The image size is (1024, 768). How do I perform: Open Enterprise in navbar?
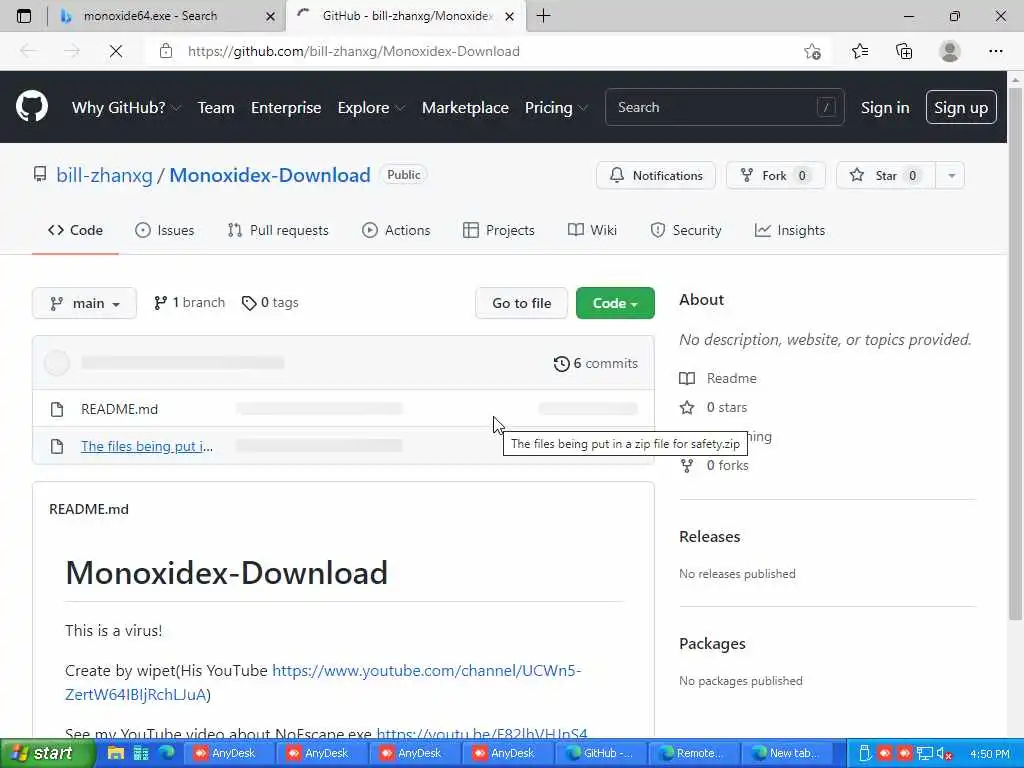(x=286, y=107)
